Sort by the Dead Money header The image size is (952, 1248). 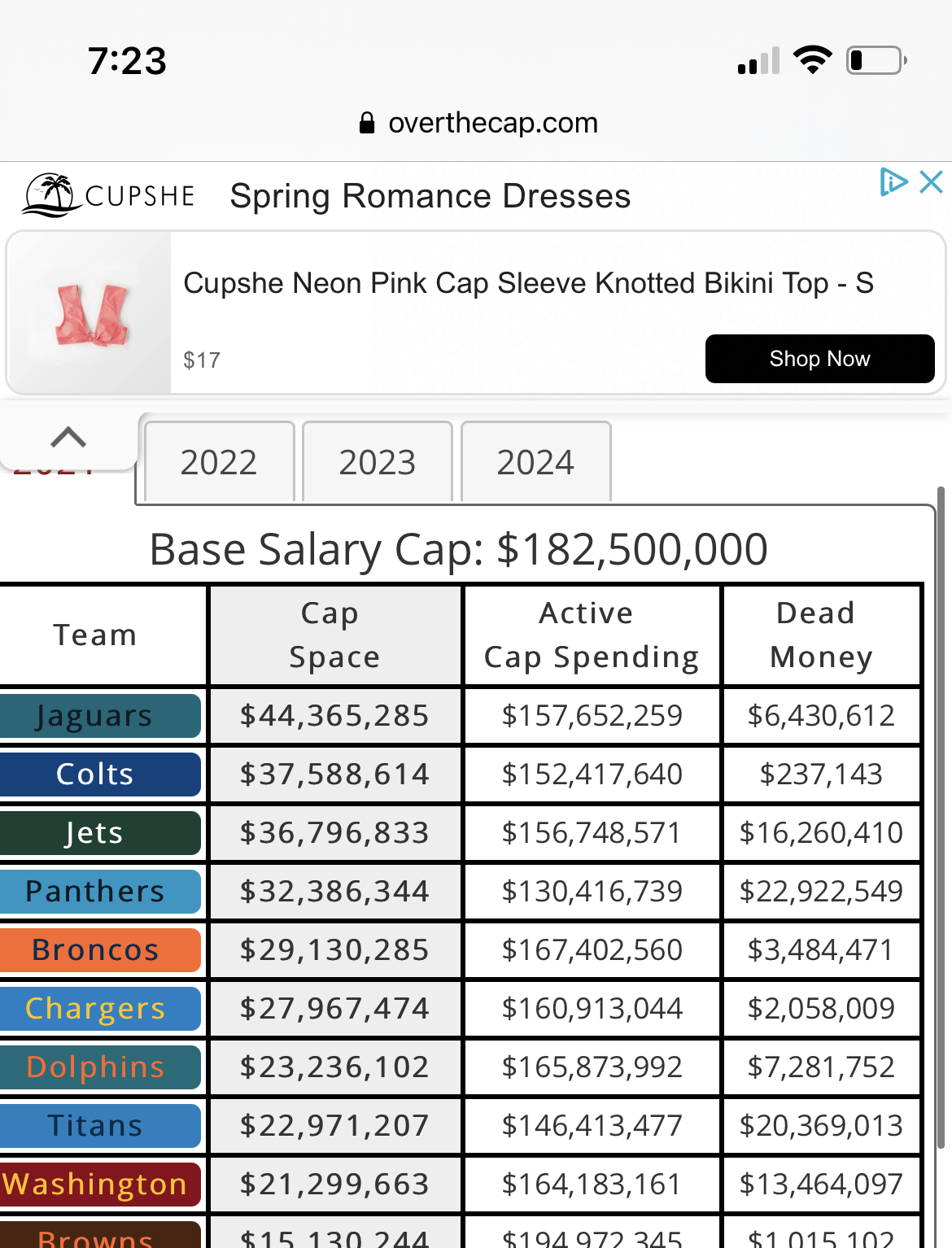[x=821, y=635]
